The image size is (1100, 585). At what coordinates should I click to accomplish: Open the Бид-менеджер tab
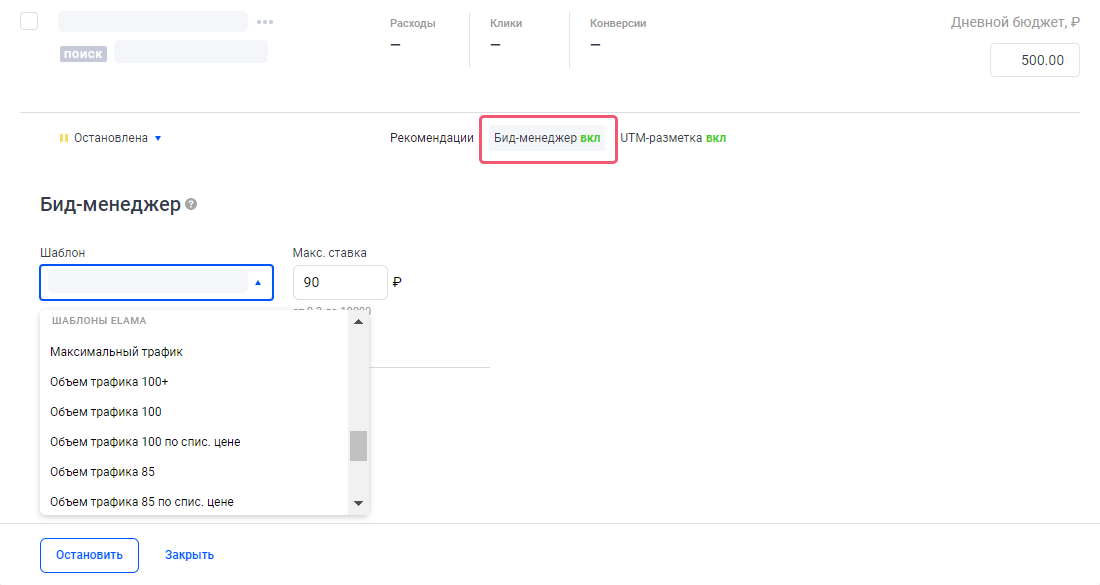[x=547, y=138]
